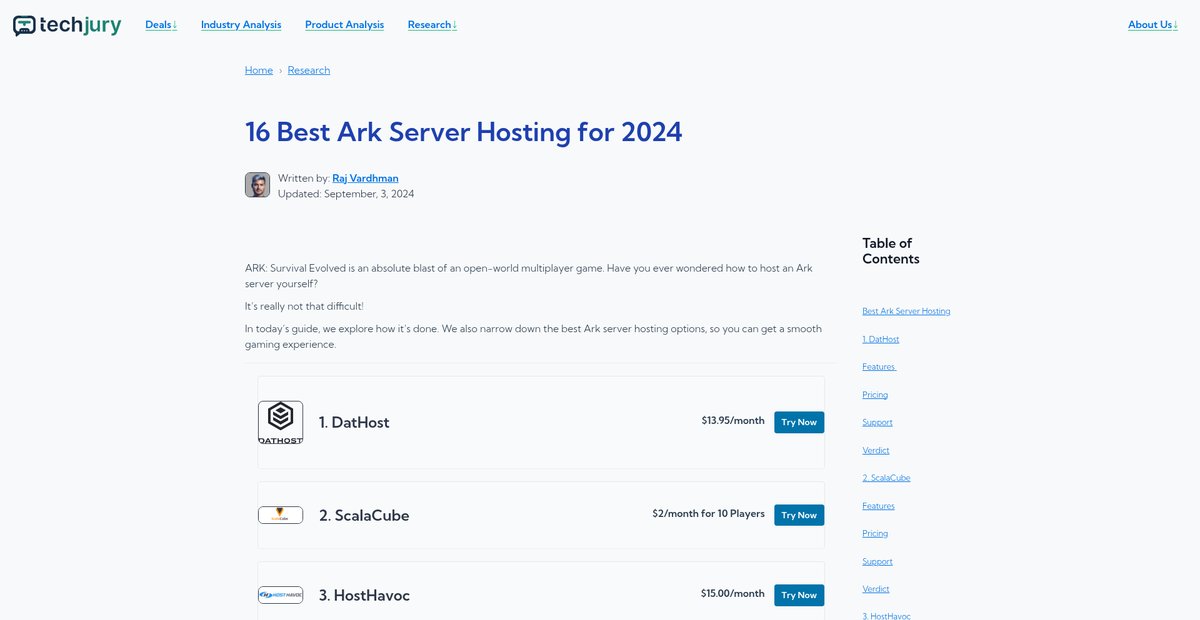Open the Industry Analysis menu item
Image resolution: width=1200 pixels, height=620 pixels.
241,25
